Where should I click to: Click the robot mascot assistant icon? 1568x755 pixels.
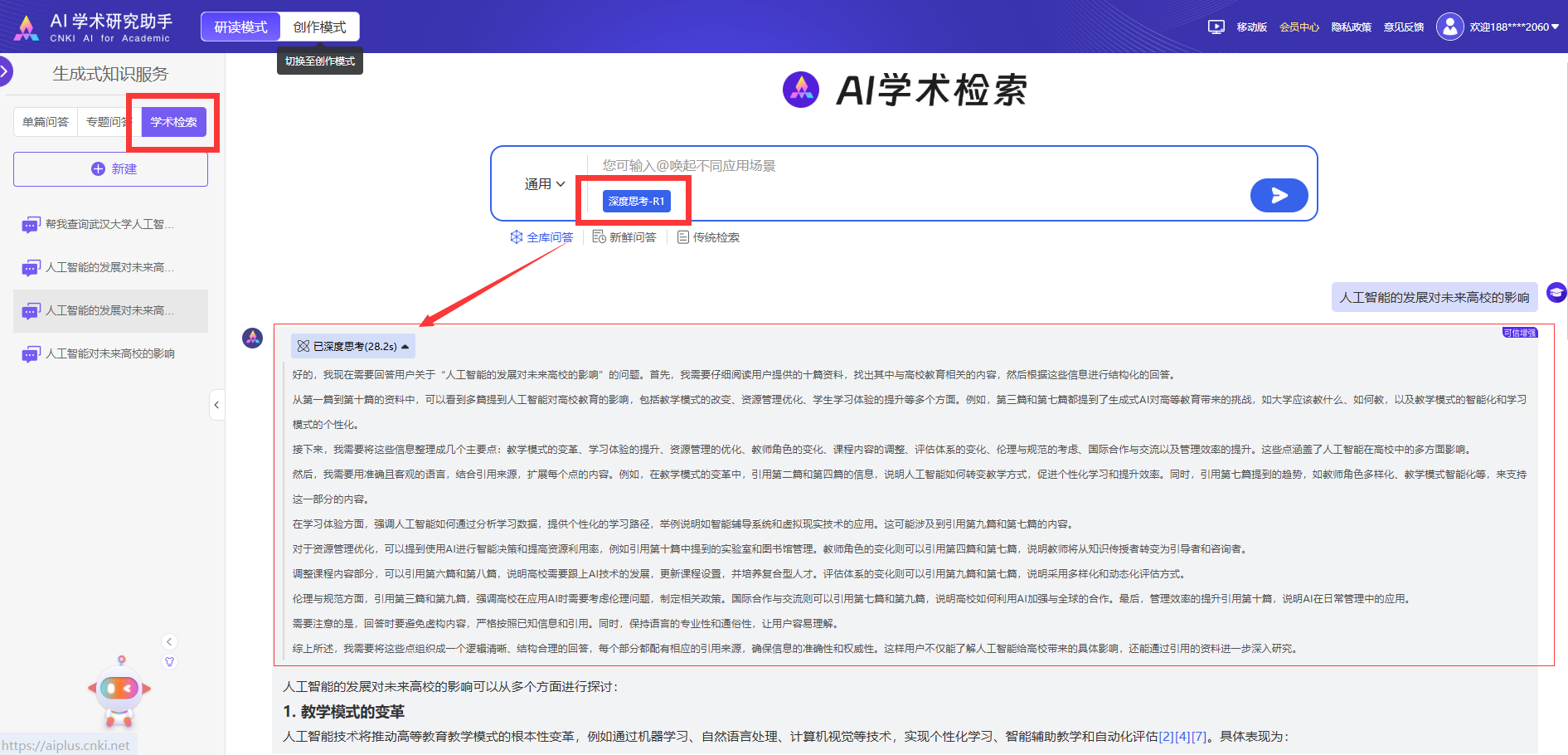pyautogui.click(x=119, y=690)
